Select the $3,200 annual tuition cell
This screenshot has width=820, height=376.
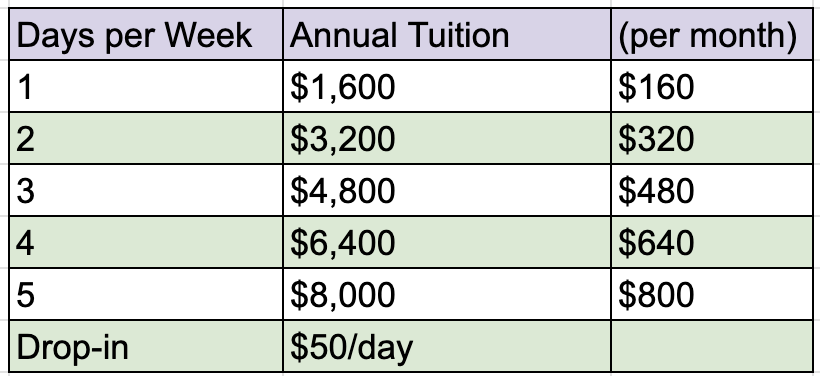447,138
